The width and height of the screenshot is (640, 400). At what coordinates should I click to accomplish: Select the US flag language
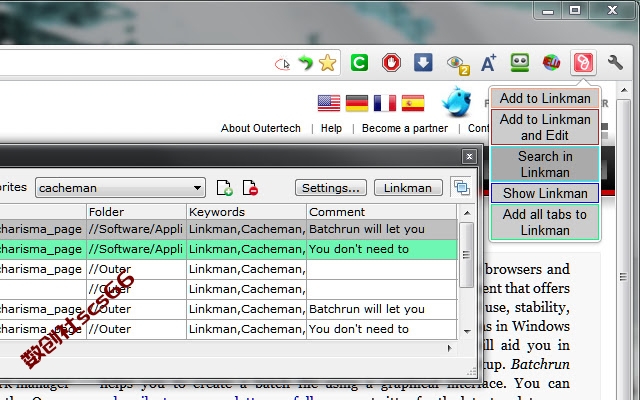click(329, 103)
